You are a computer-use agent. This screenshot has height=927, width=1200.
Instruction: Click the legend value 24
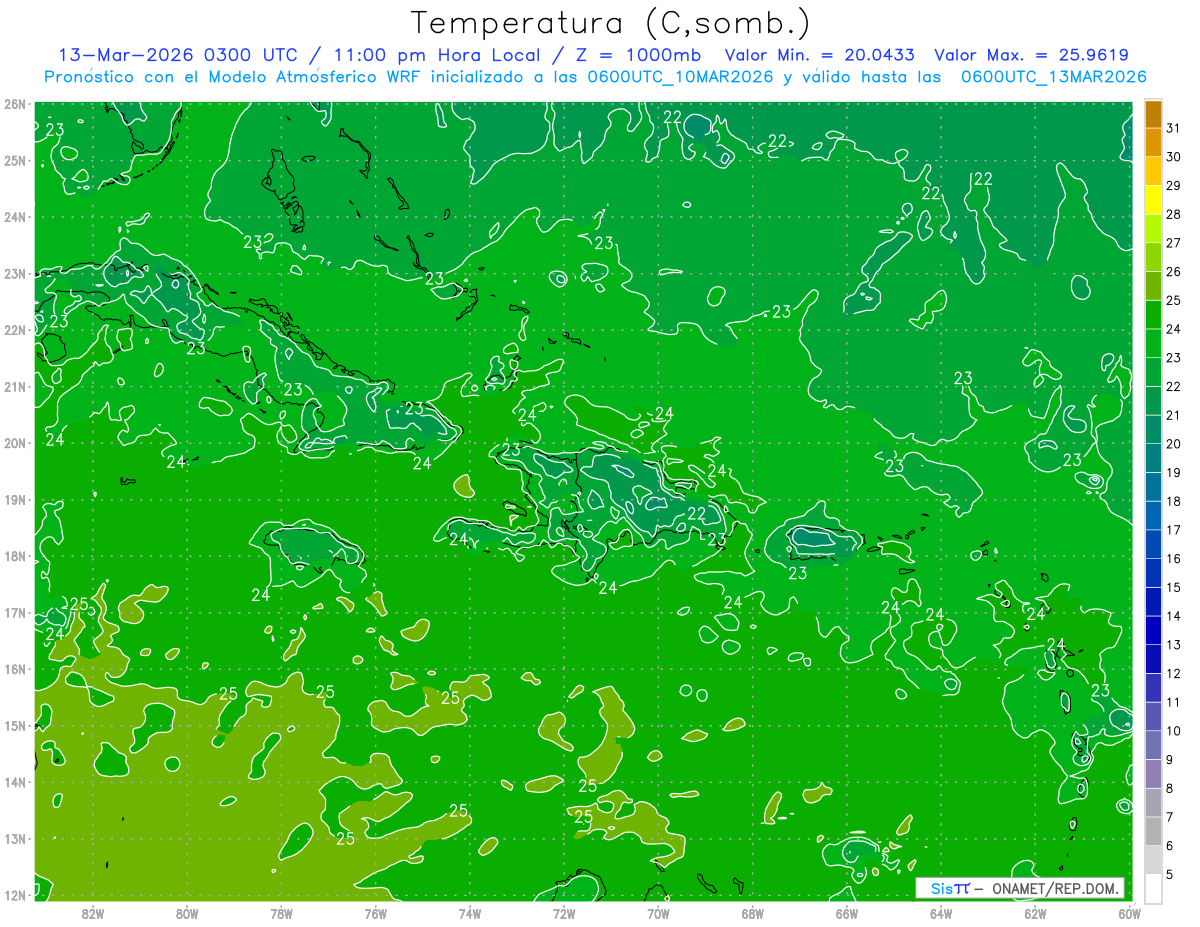pos(1174,329)
